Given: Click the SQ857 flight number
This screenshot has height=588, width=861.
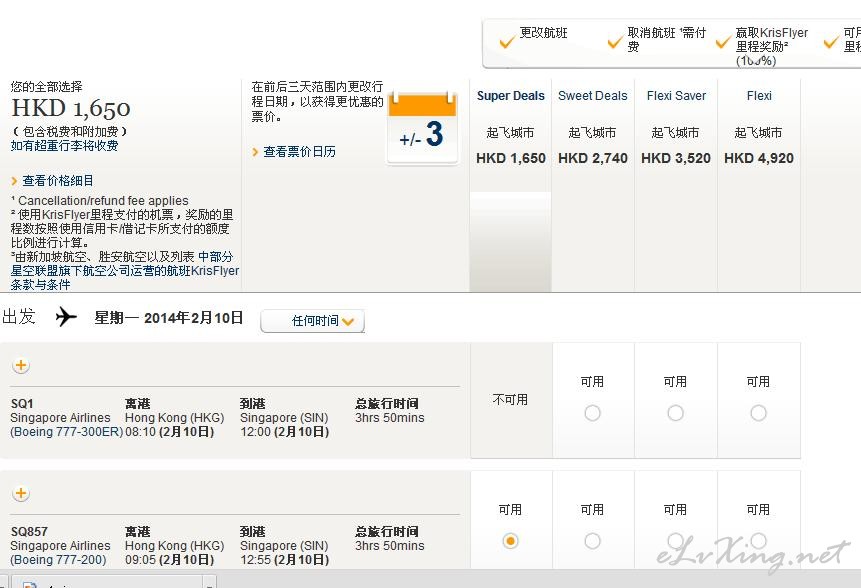Looking at the screenshot, I should (29, 531).
